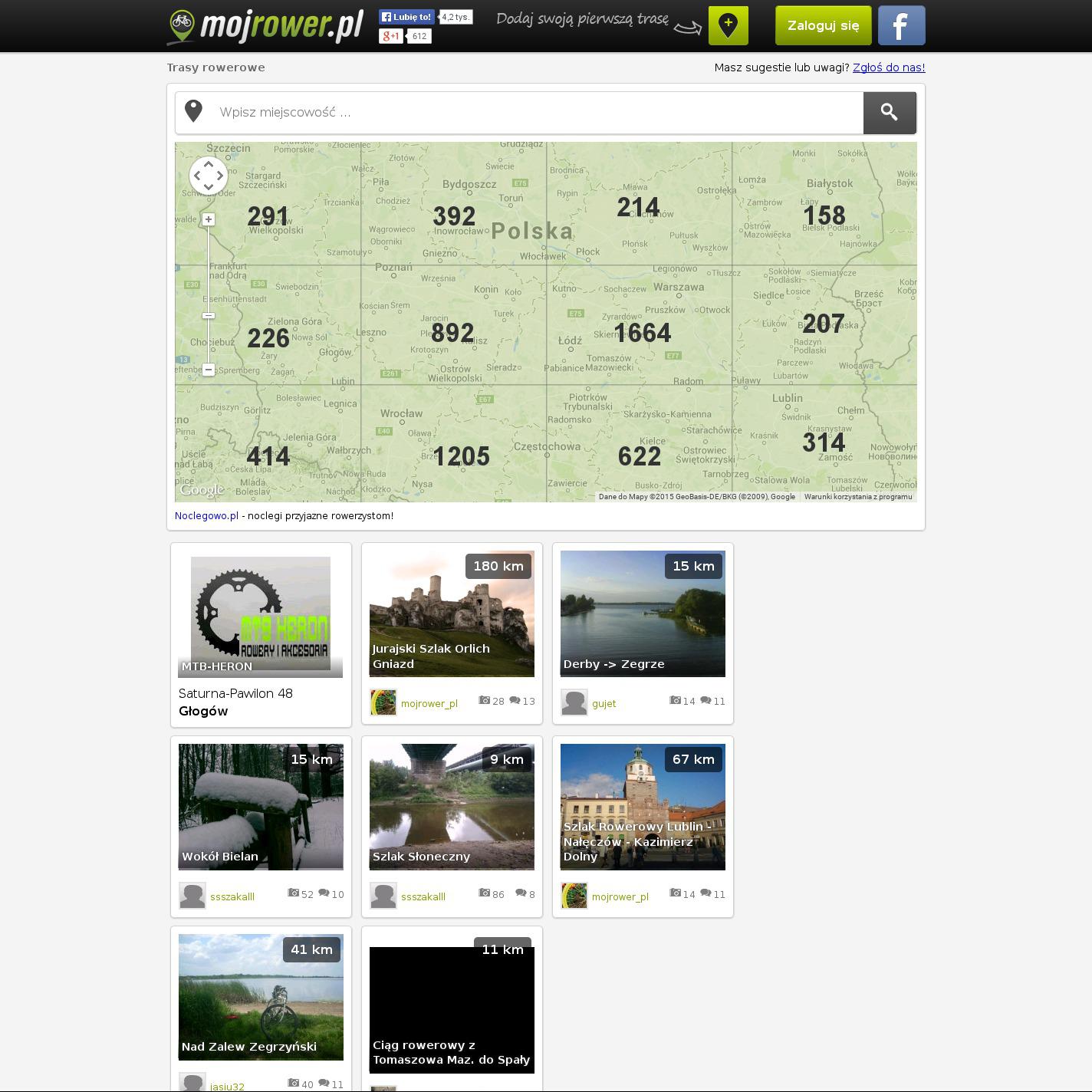Click the Facebook Lubię to! like button
This screenshot has height=1092, width=1092.
pyautogui.click(x=407, y=17)
